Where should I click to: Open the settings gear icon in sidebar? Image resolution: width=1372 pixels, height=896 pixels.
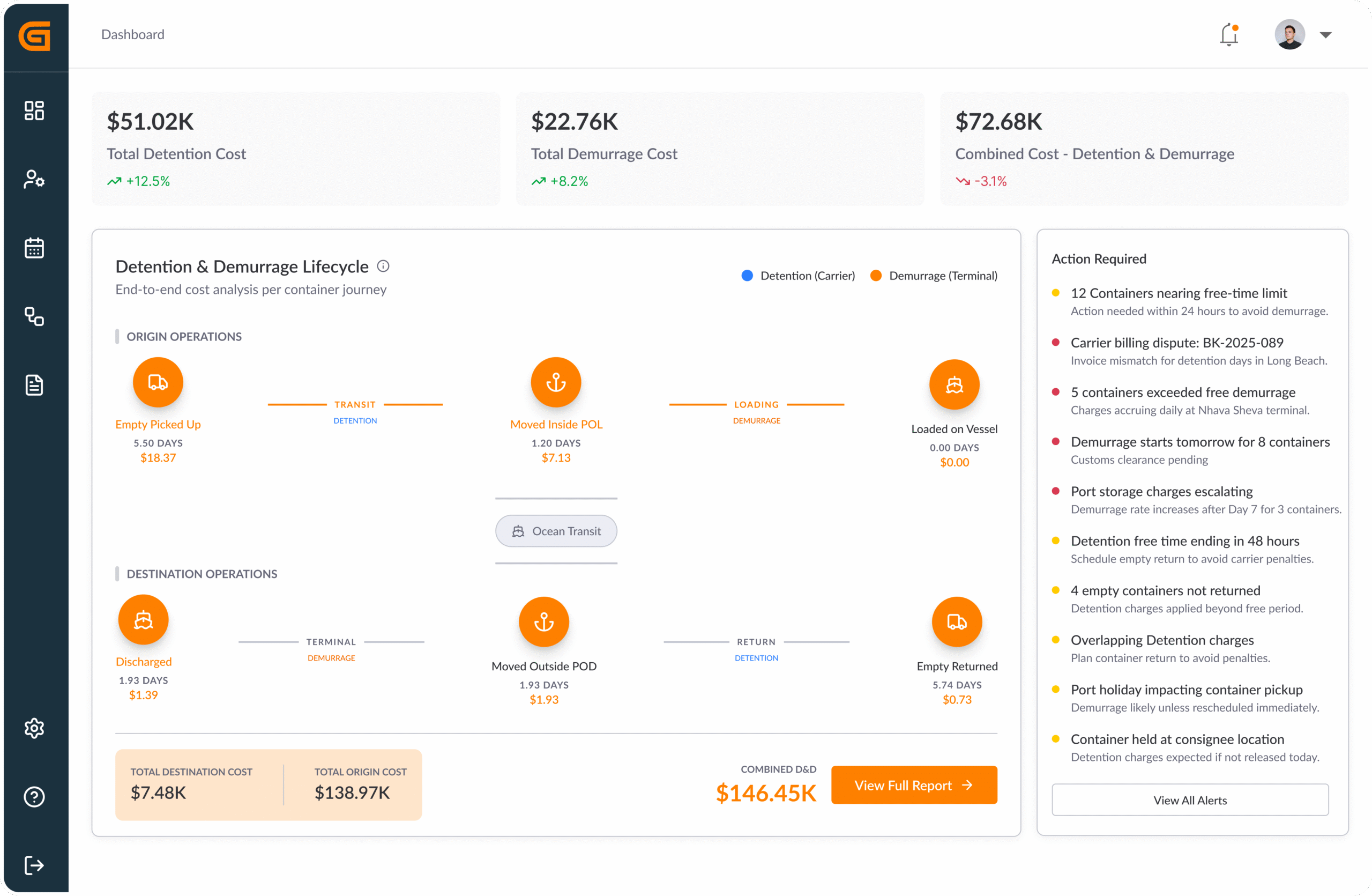click(x=34, y=728)
